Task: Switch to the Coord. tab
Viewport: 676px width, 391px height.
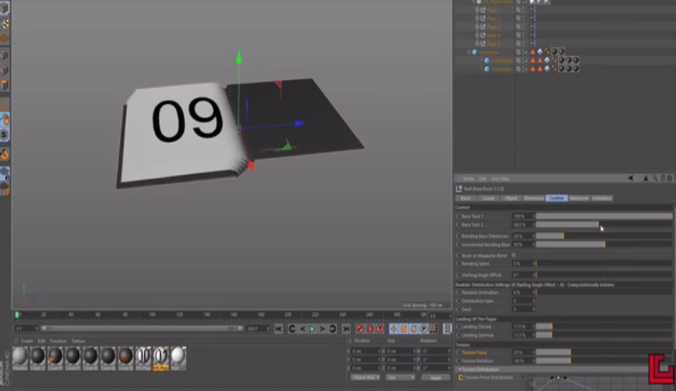Action: click(488, 198)
